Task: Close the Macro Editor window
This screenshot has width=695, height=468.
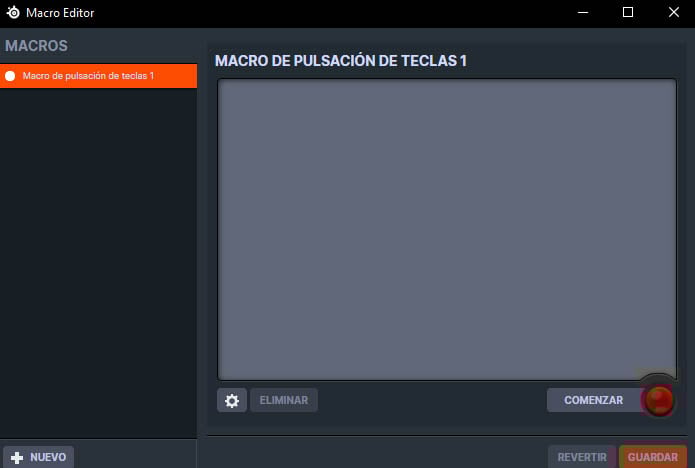Action: 674,12
